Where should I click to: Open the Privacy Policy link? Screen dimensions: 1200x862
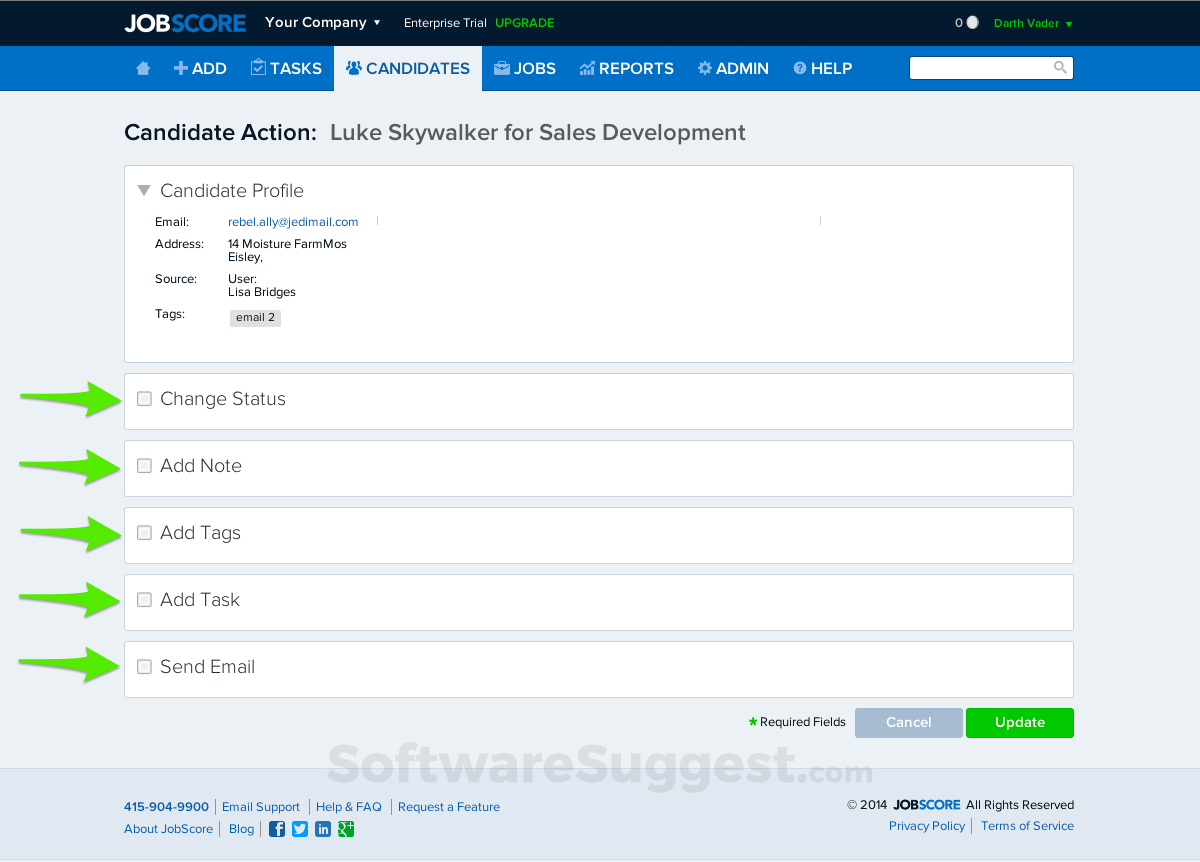[x=926, y=825]
